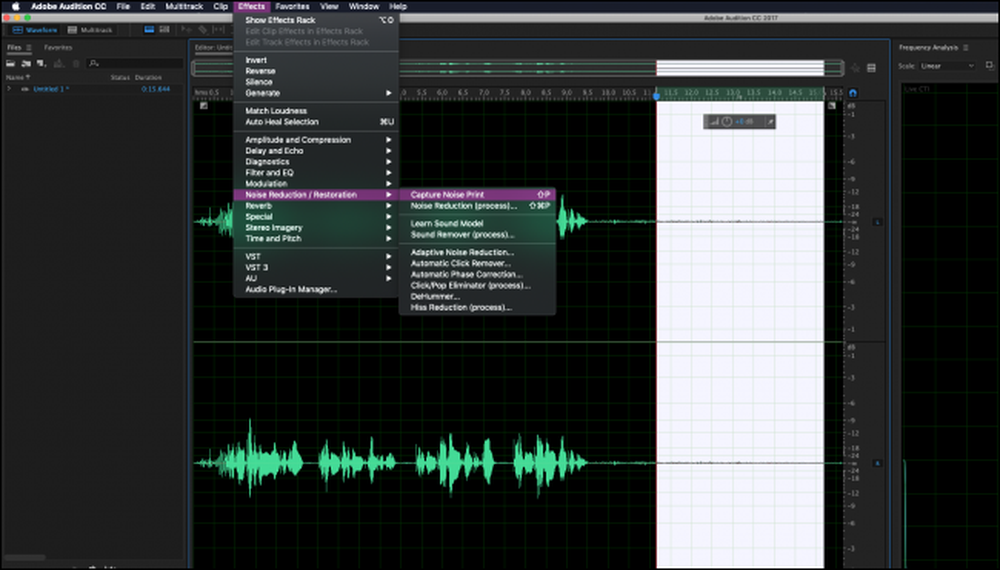Expand the Untitled 1 file entry
The height and width of the screenshot is (570, 1000).
[x=9, y=89]
